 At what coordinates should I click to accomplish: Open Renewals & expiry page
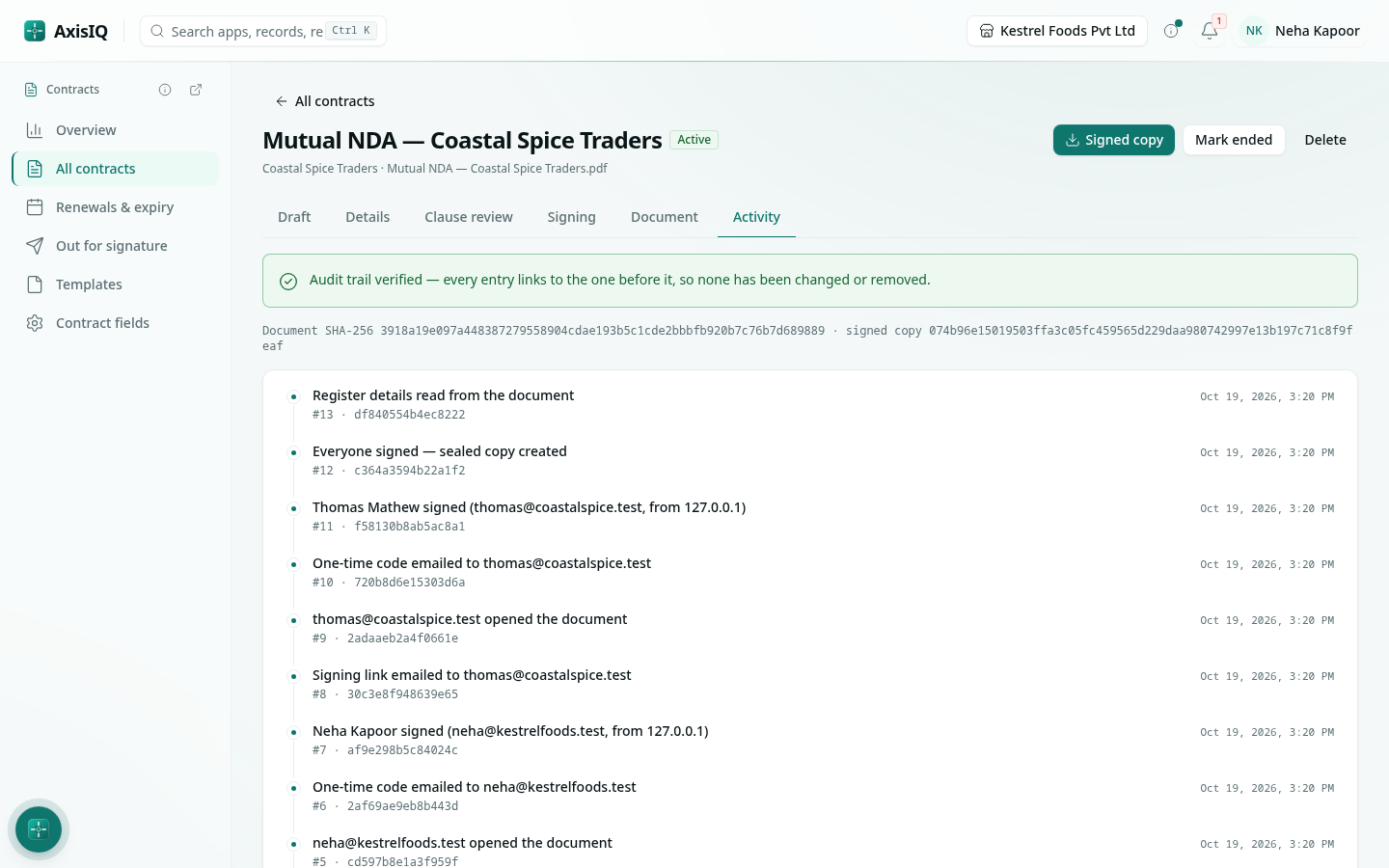116,207
